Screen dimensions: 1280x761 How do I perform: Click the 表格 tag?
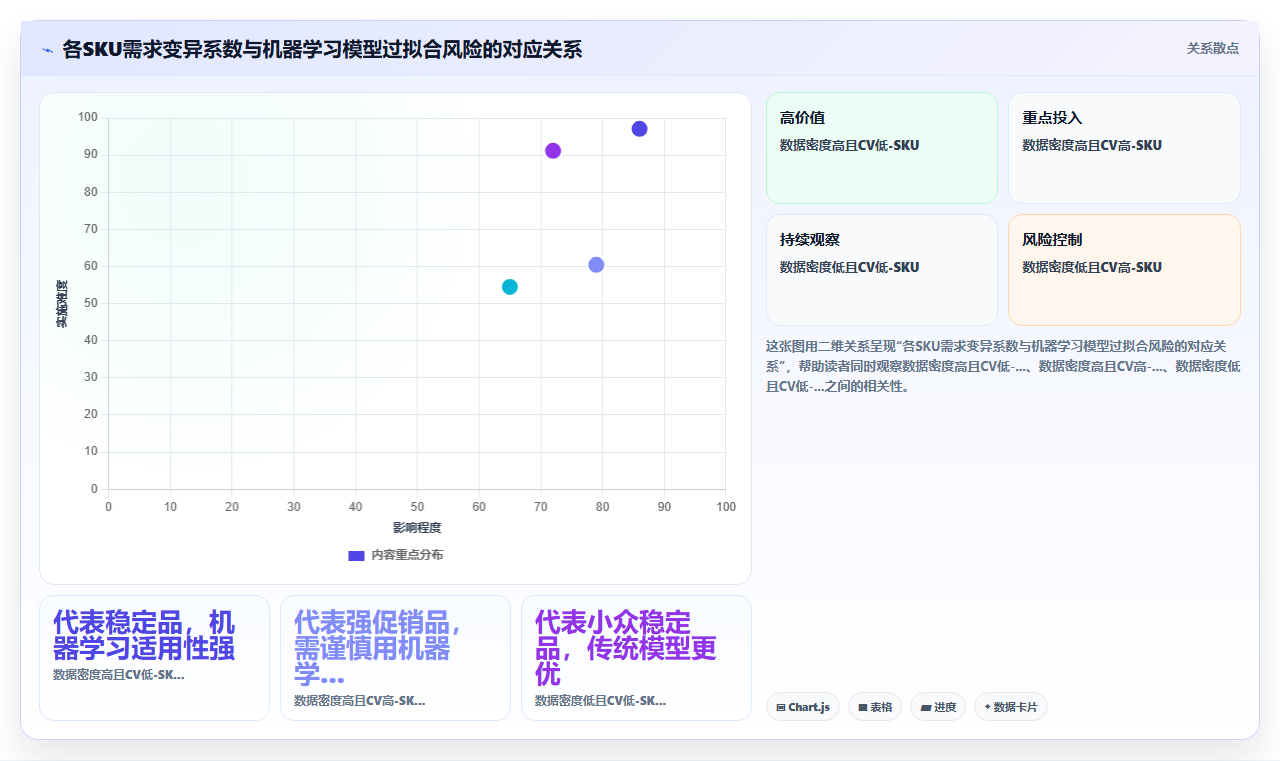point(875,707)
